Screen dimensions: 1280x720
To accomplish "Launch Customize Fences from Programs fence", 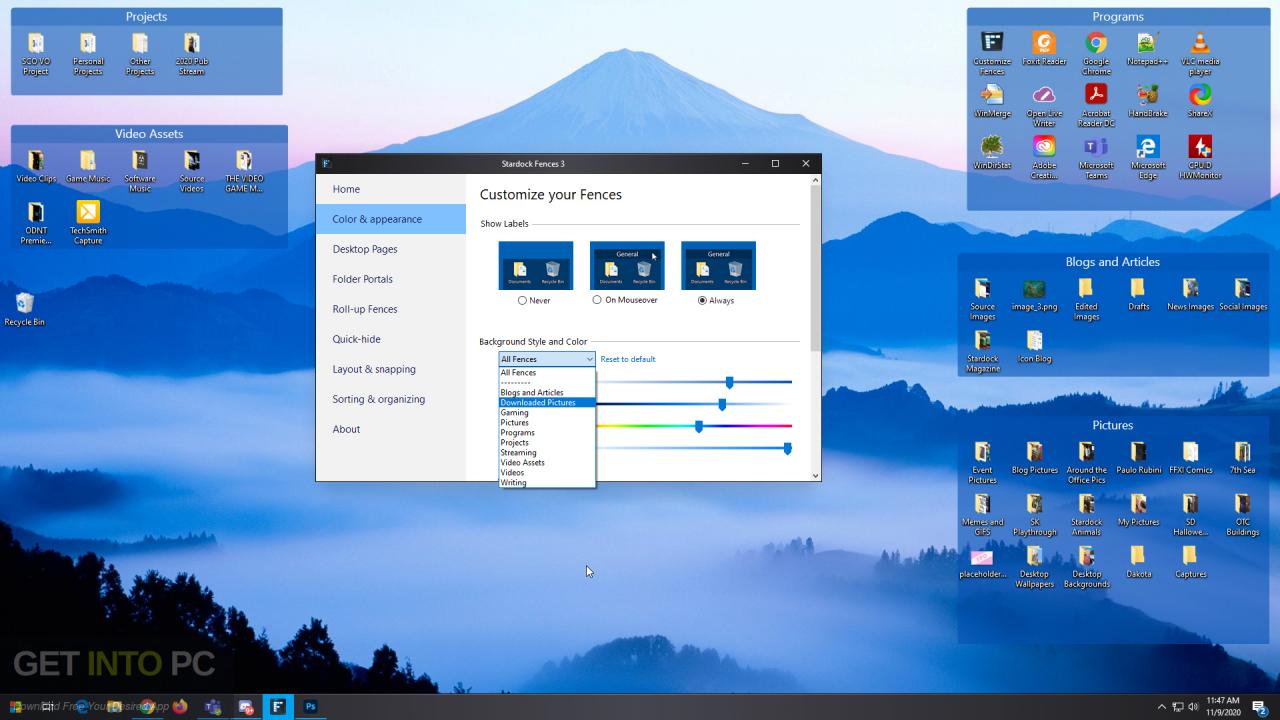I will (x=992, y=42).
